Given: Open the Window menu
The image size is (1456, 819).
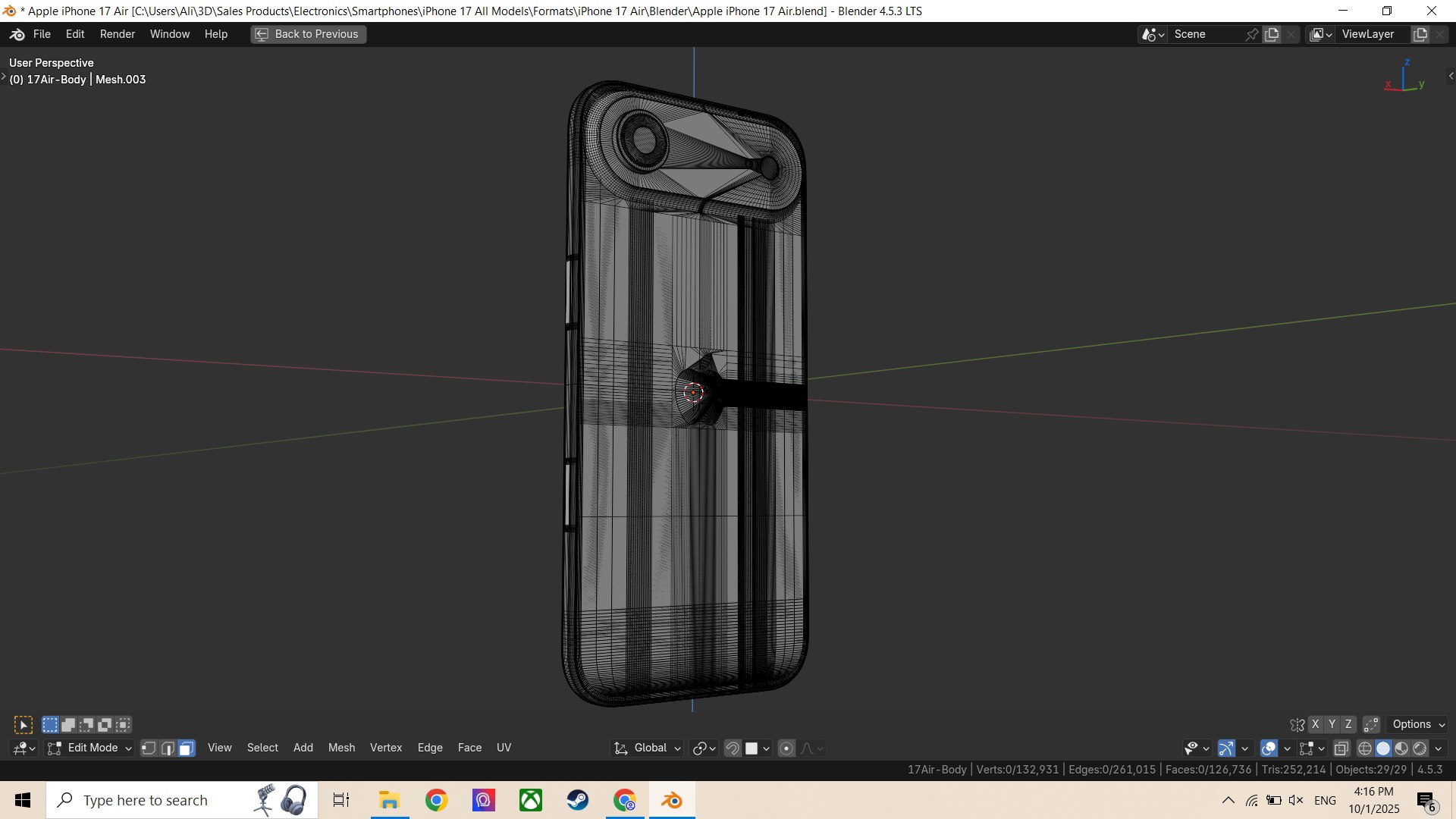Looking at the screenshot, I should tap(170, 34).
